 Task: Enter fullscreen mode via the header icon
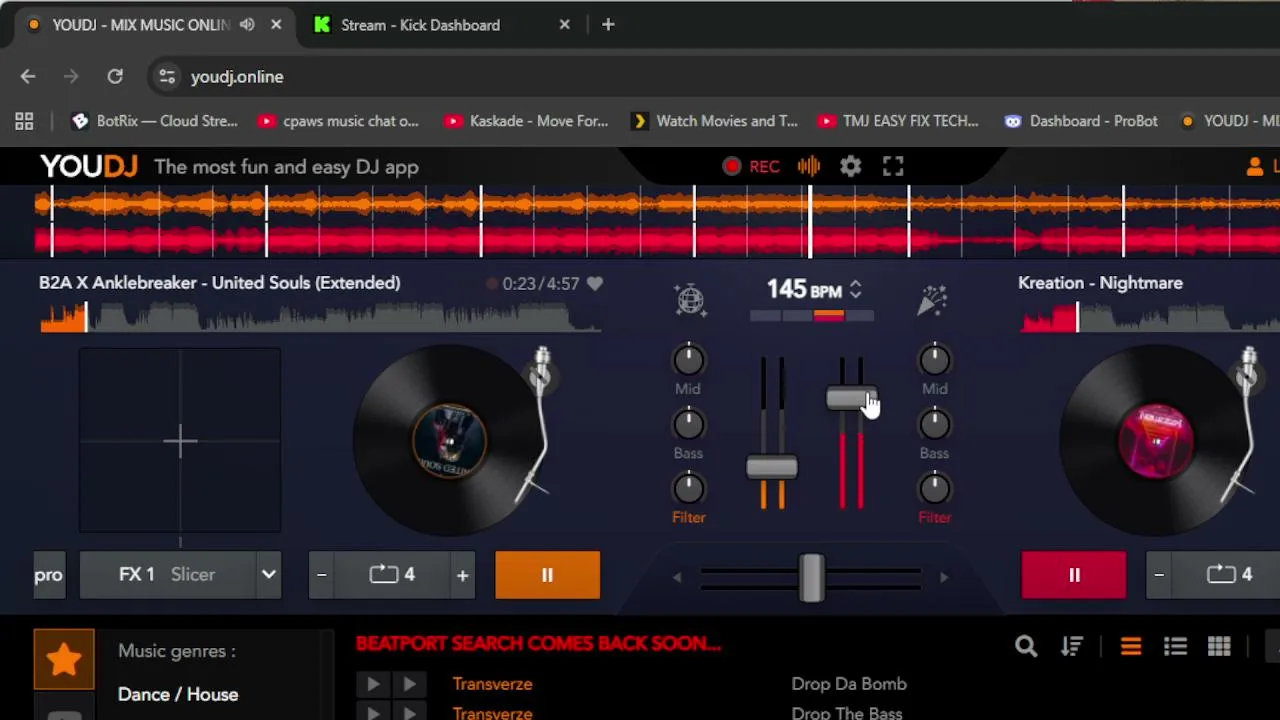[893, 167]
